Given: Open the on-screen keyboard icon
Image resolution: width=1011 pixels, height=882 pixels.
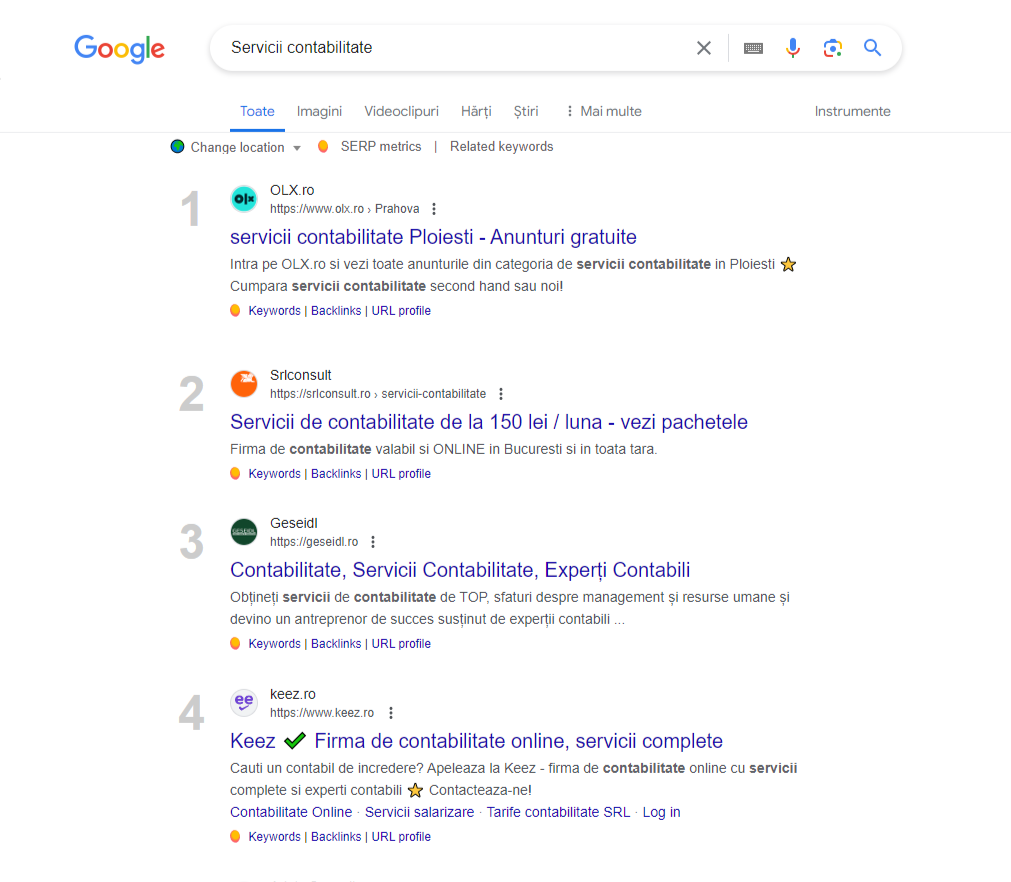Looking at the screenshot, I should coord(753,47).
